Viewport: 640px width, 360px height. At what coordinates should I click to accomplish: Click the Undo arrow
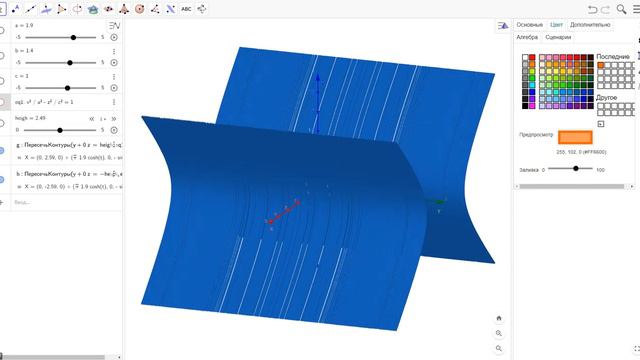pos(592,9)
